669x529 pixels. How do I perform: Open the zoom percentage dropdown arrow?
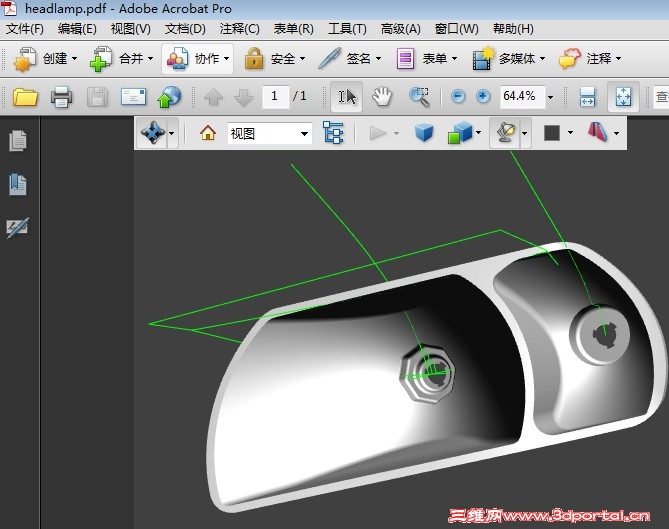point(550,97)
